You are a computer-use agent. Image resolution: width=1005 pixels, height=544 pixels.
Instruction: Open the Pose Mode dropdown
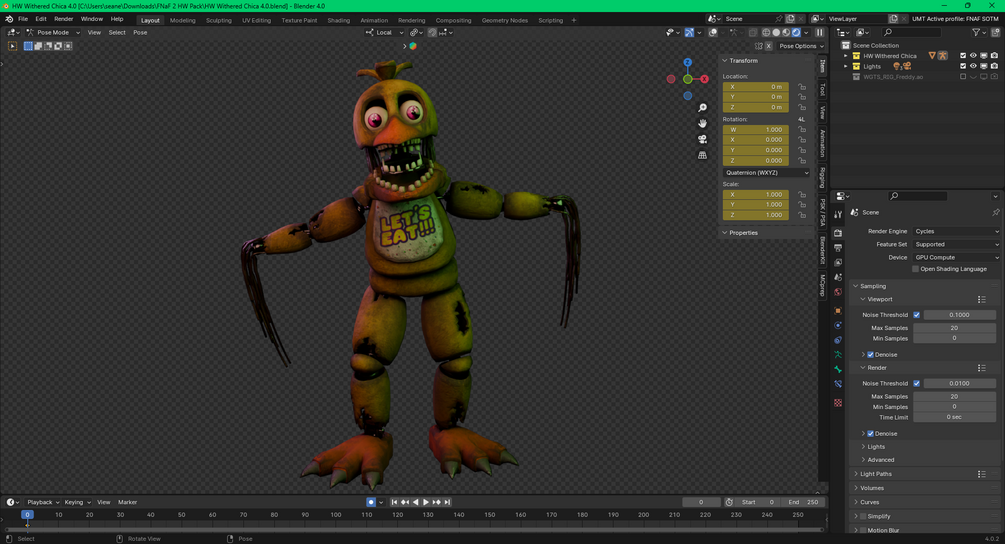tap(53, 32)
